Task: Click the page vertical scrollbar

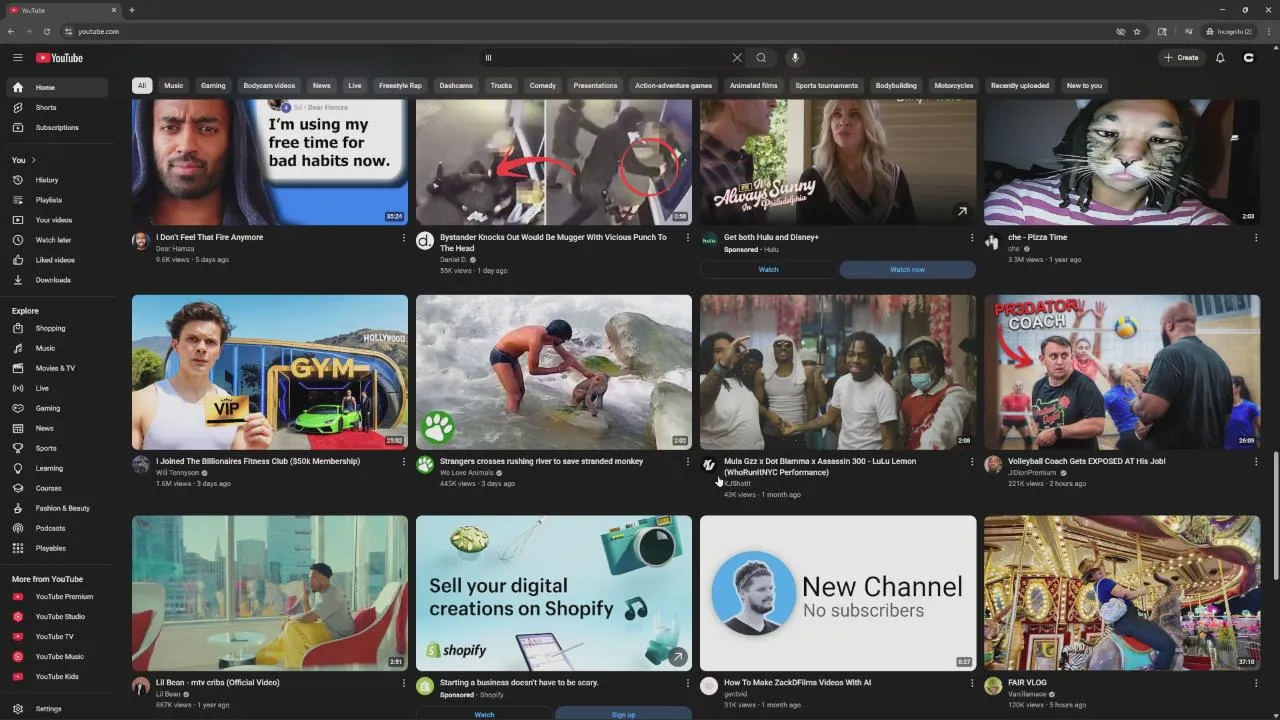Action: [1276, 515]
